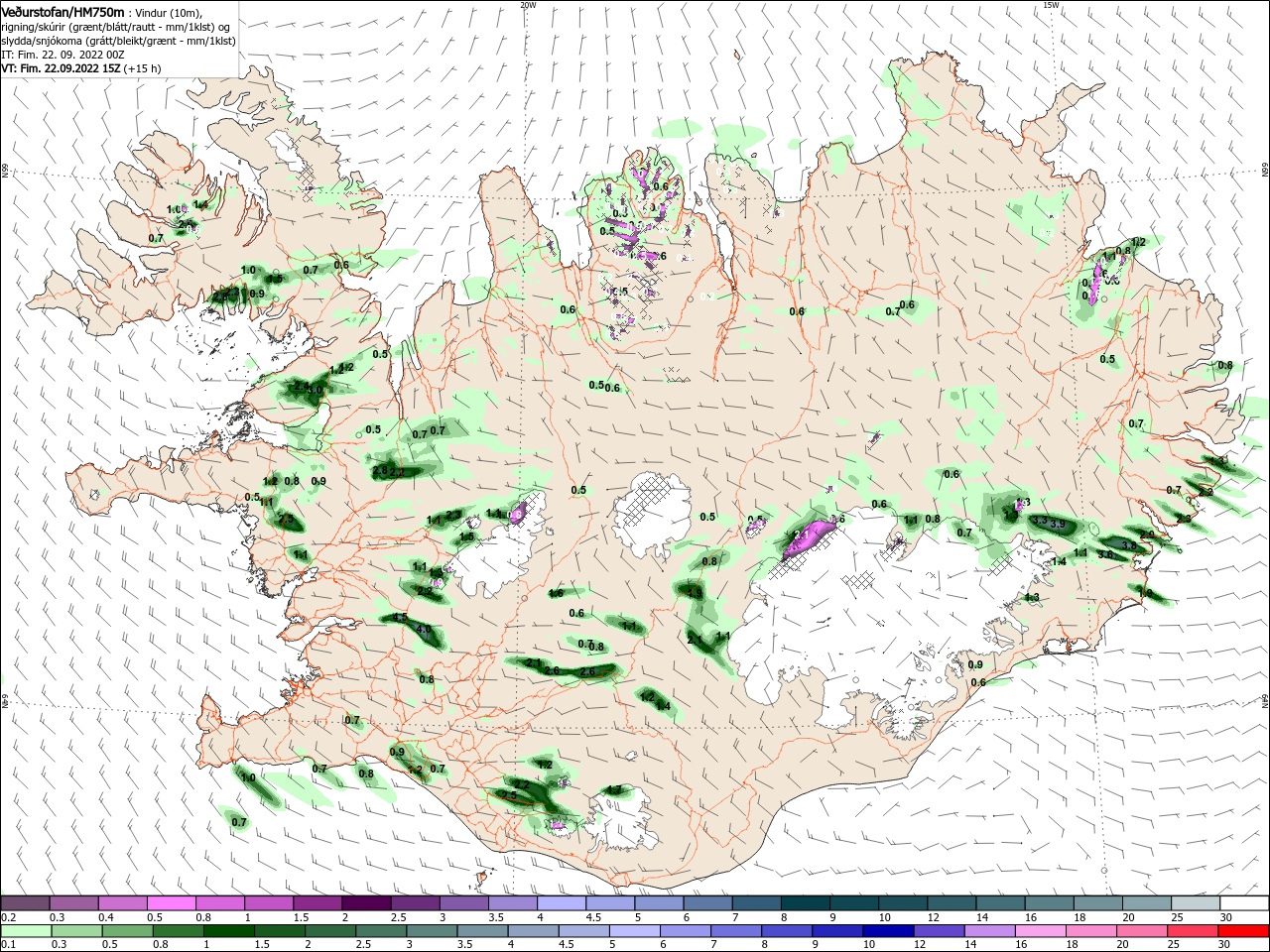Pick the pale pink 16 swatch on rain scale
The image size is (1270, 952).
pos(1040,931)
